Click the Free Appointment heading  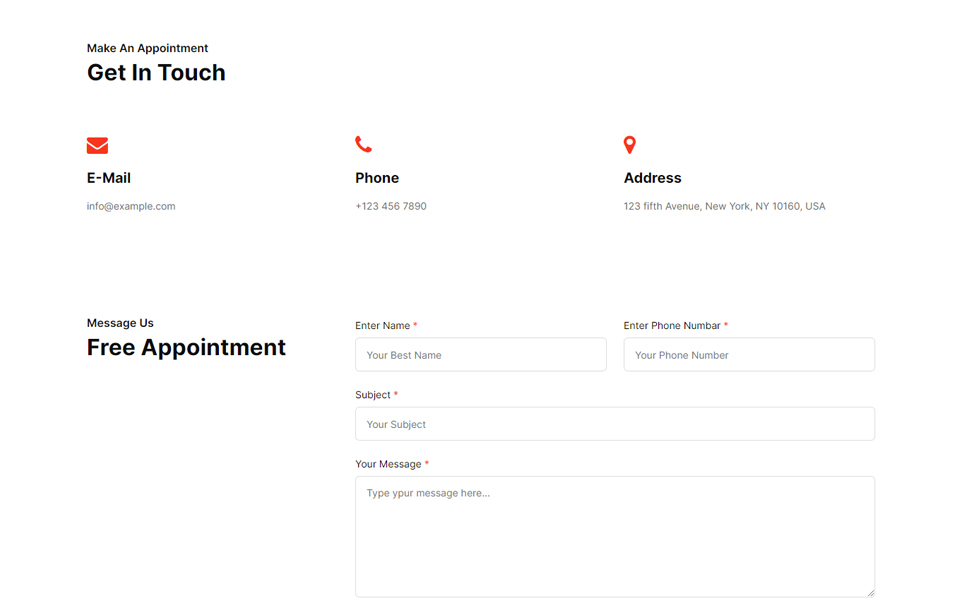click(186, 348)
